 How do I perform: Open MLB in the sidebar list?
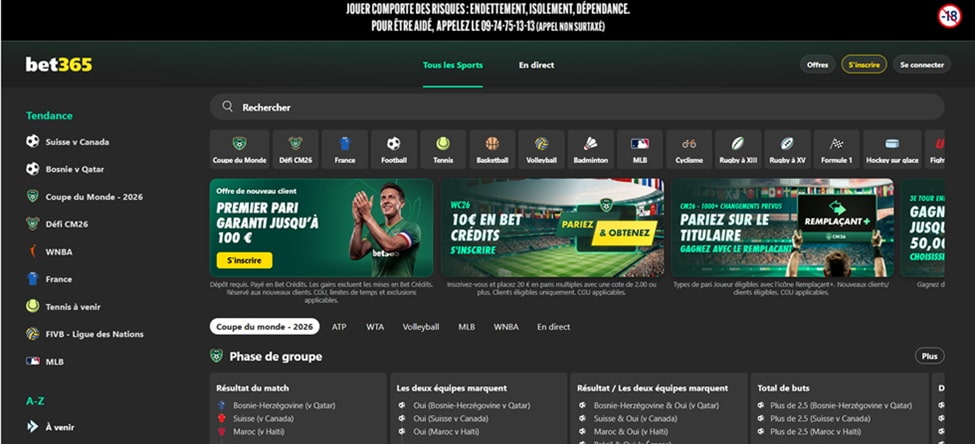coord(55,361)
